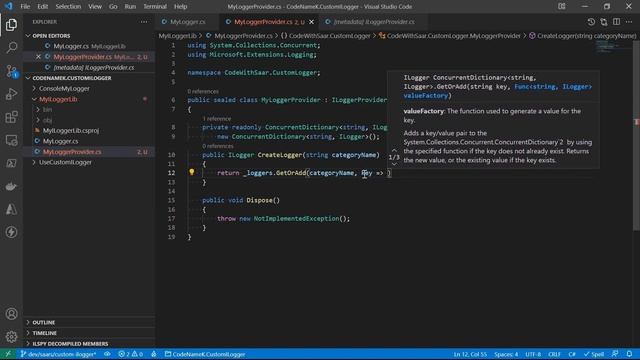Open the File menu
Viewport: 640px width, 360px height.
[x=25, y=7]
